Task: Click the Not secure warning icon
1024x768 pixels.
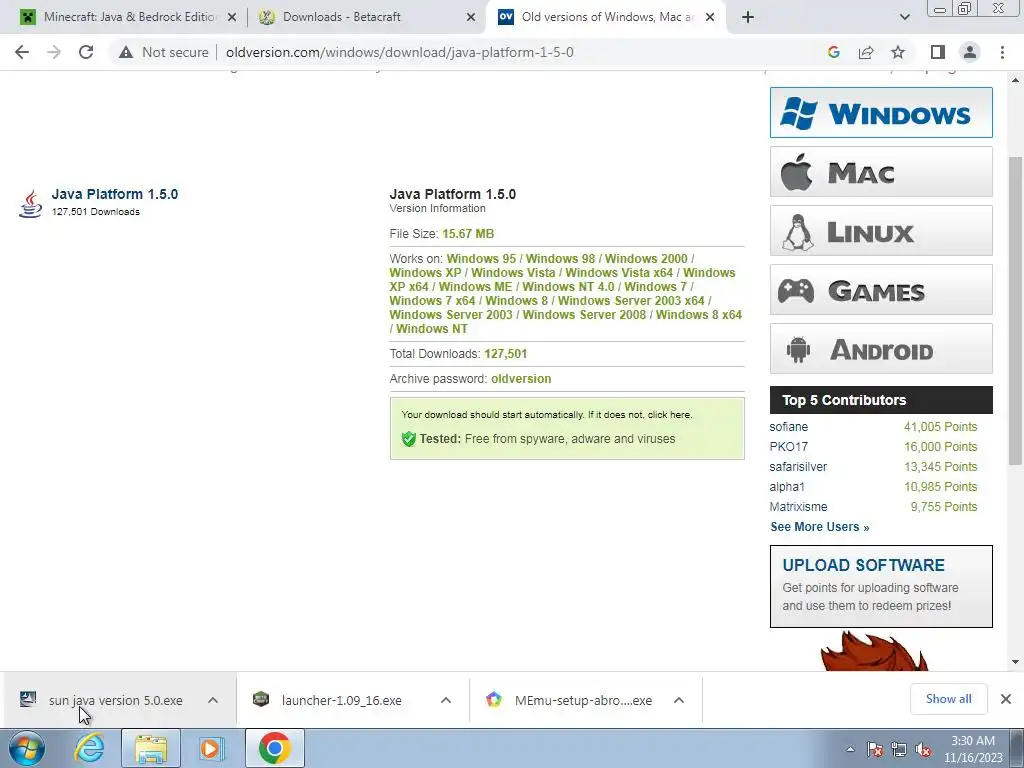Action: pyautogui.click(x=126, y=52)
